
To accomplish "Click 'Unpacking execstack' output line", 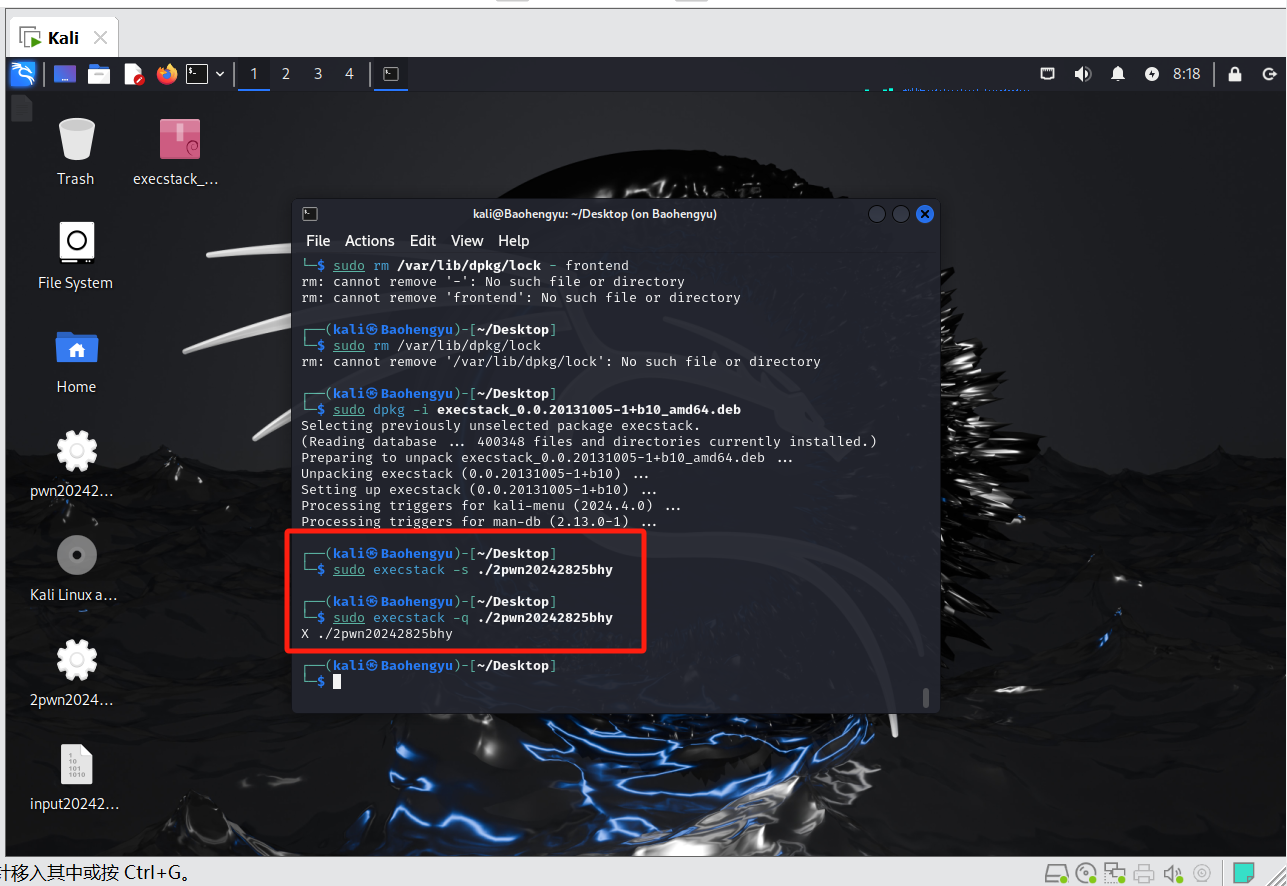I will (475, 474).
